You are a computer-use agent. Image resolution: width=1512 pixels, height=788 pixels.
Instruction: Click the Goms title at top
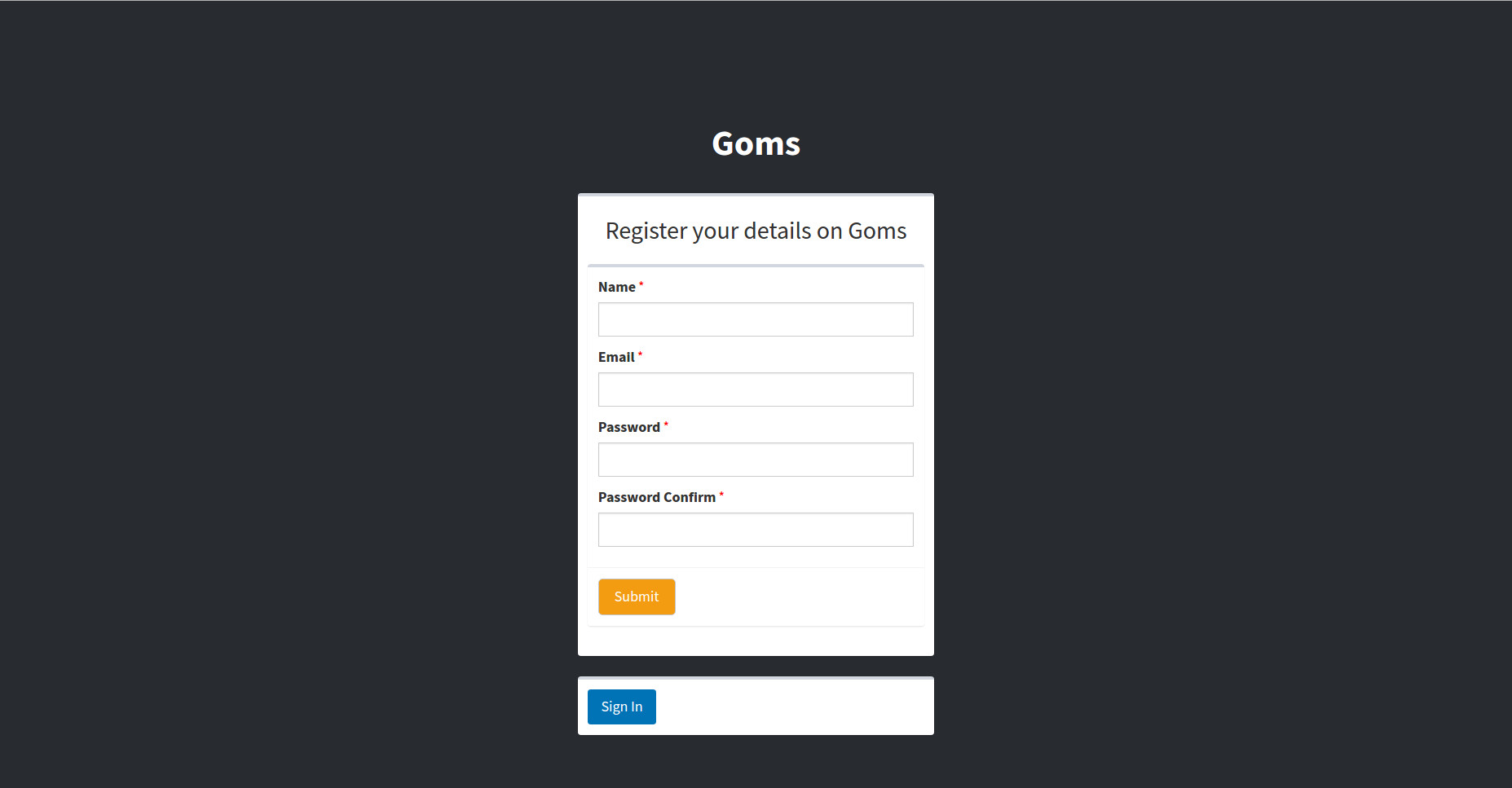click(756, 143)
